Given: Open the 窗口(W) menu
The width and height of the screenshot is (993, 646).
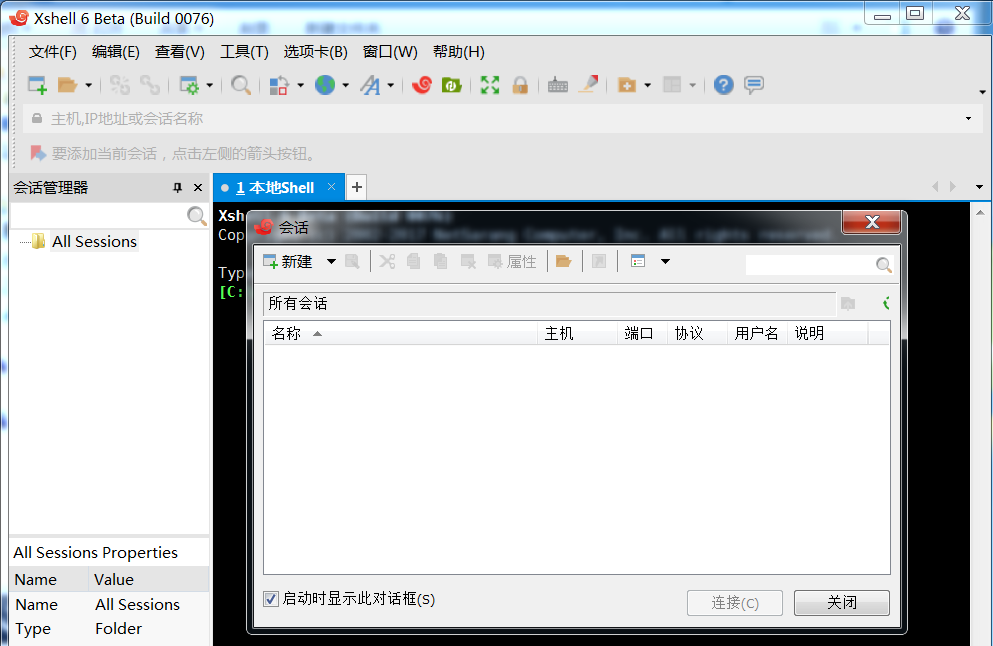Looking at the screenshot, I should pyautogui.click(x=390, y=52).
